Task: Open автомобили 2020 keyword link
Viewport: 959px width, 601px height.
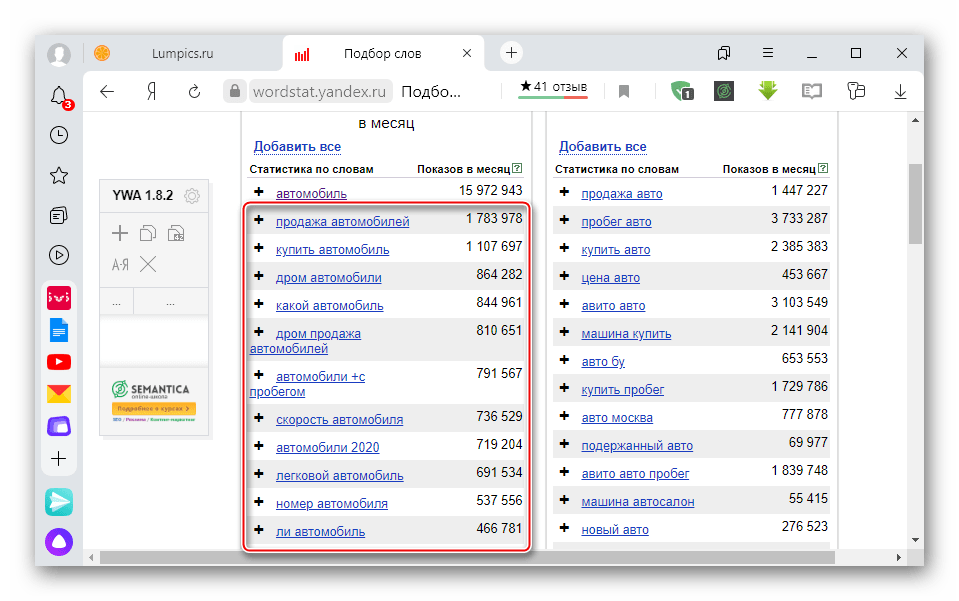Action: point(327,448)
